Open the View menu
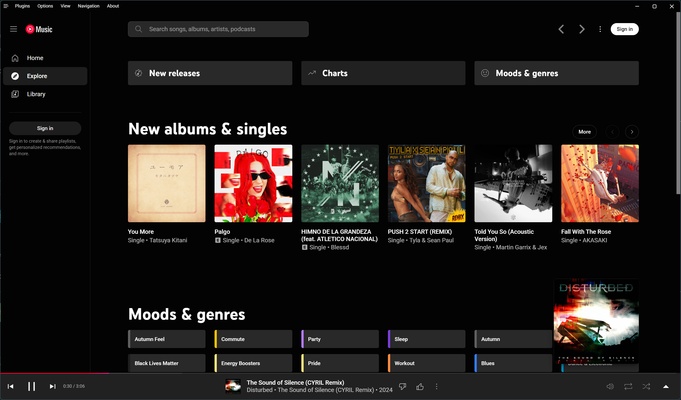 (65, 6)
